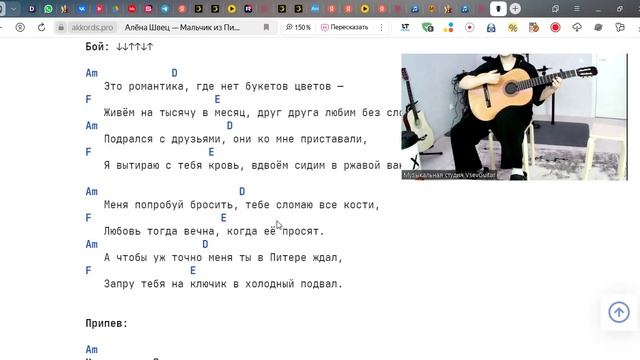Click the brown animal extension icon
Viewport: 640px width, 360px height.
tap(534, 27)
